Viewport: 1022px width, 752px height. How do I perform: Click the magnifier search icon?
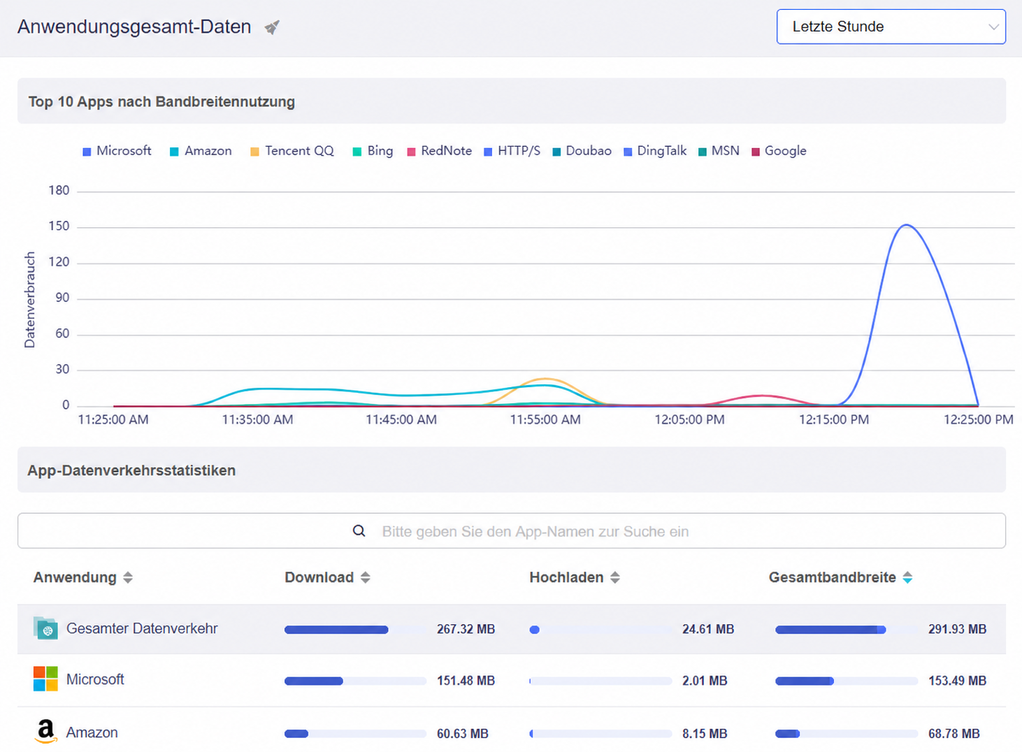pyautogui.click(x=359, y=531)
